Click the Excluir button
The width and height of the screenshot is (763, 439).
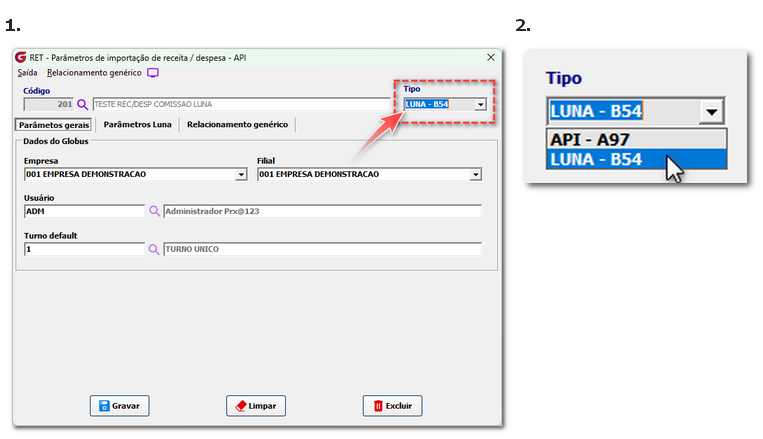393,406
